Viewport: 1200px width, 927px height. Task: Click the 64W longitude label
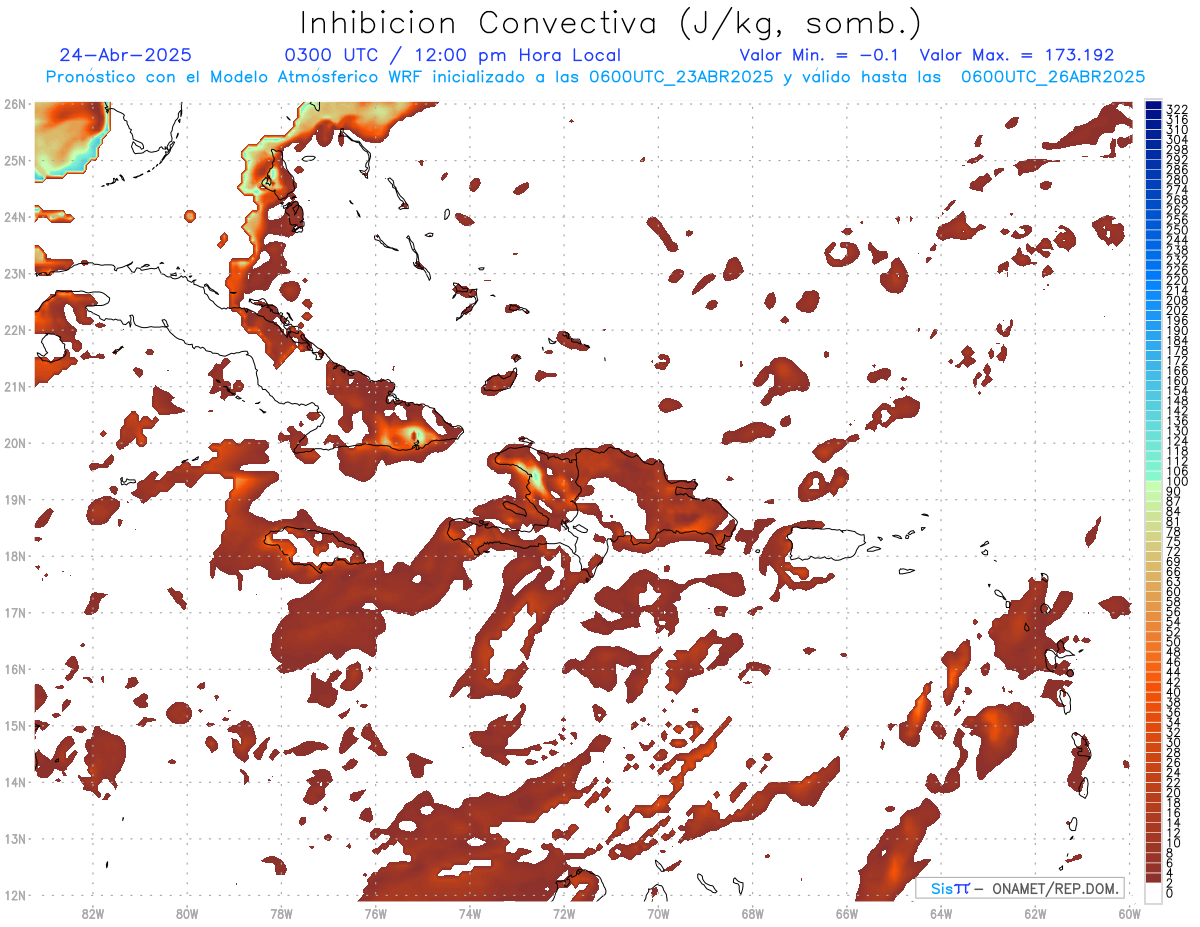pos(940,914)
